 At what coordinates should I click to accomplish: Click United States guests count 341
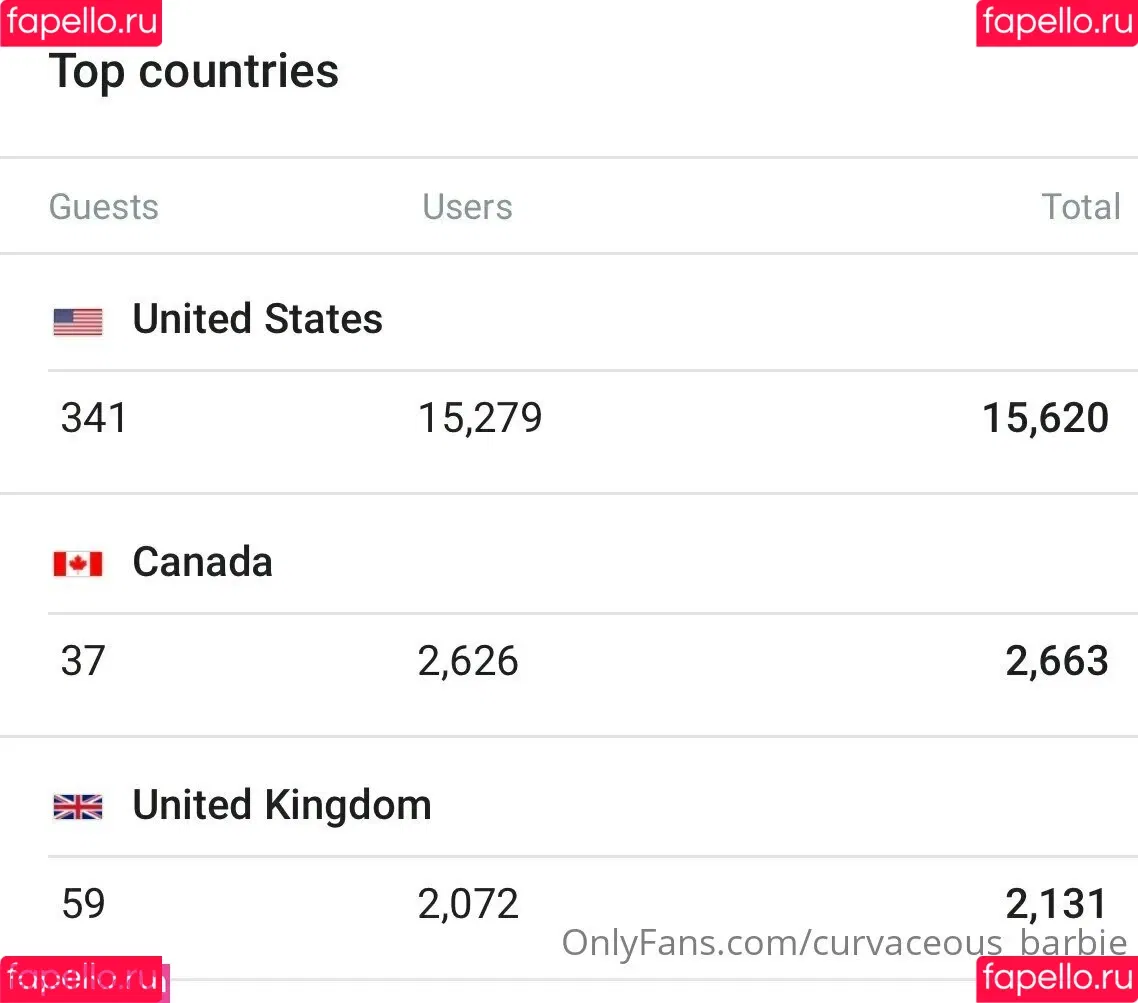[x=94, y=418]
